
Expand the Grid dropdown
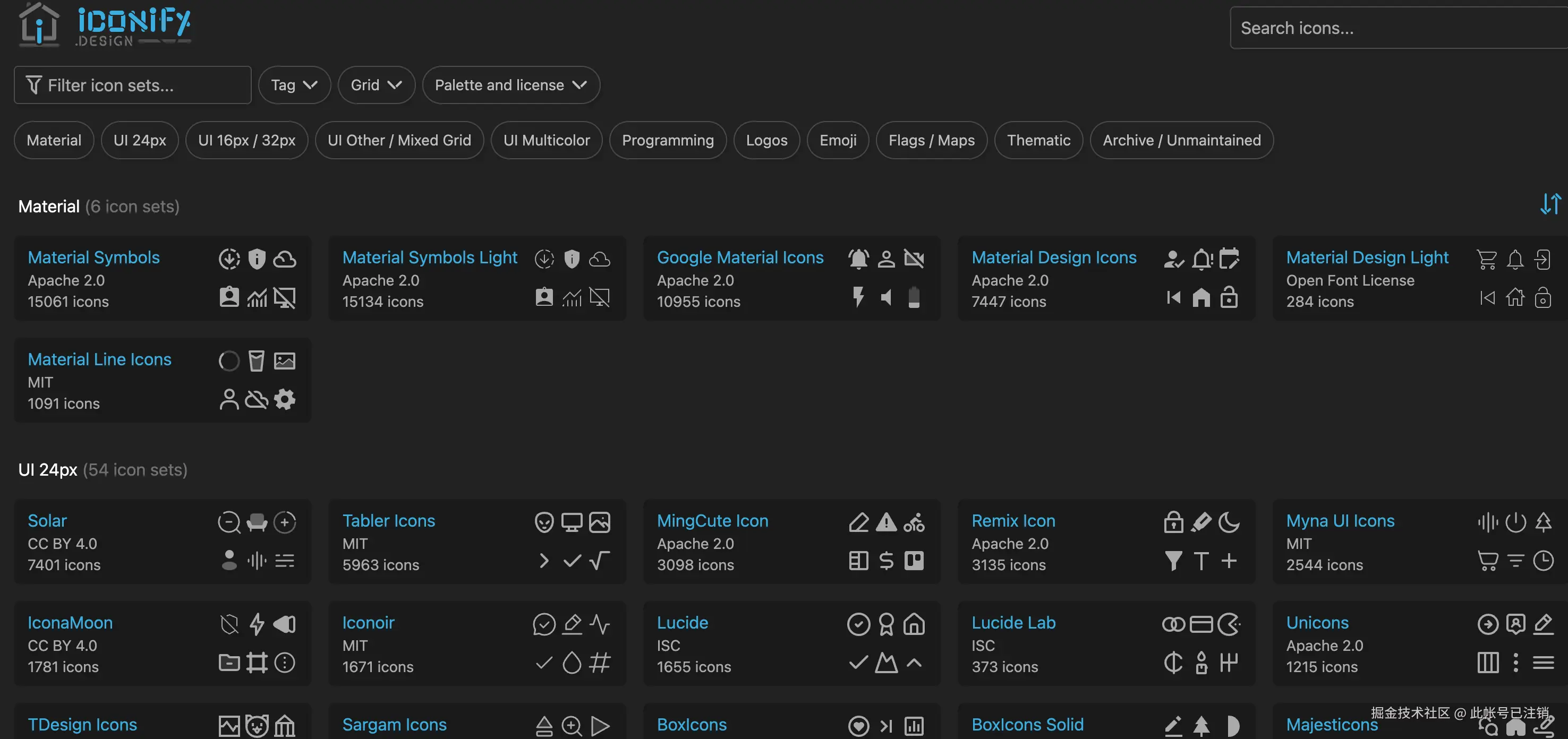pos(376,85)
